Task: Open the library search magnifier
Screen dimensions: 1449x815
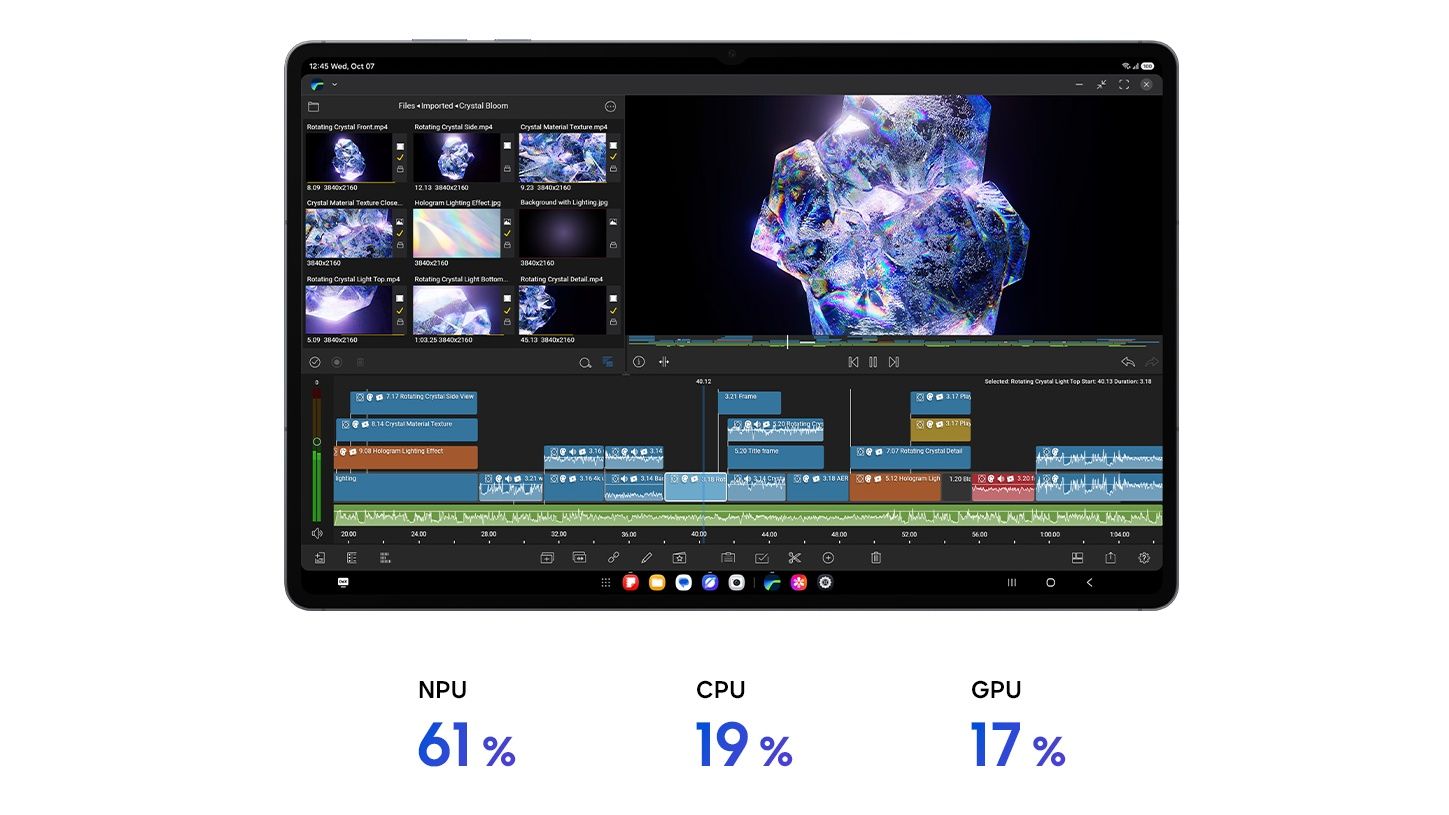Action: pyautogui.click(x=585, y=363)
